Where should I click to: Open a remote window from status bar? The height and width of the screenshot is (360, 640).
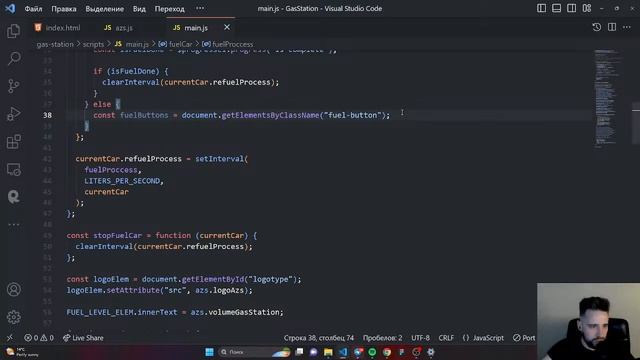9,338
